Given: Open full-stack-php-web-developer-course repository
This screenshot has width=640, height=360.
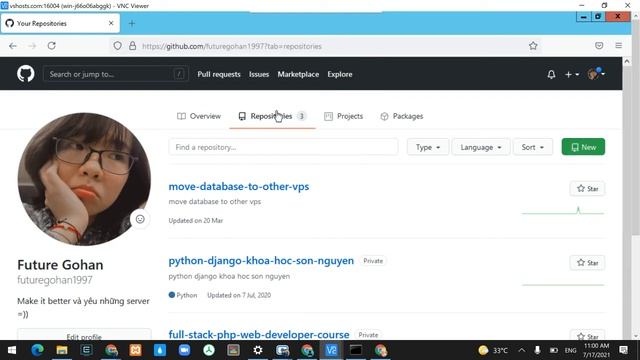Looking at the screenshot, I should [x=259, y=334].
